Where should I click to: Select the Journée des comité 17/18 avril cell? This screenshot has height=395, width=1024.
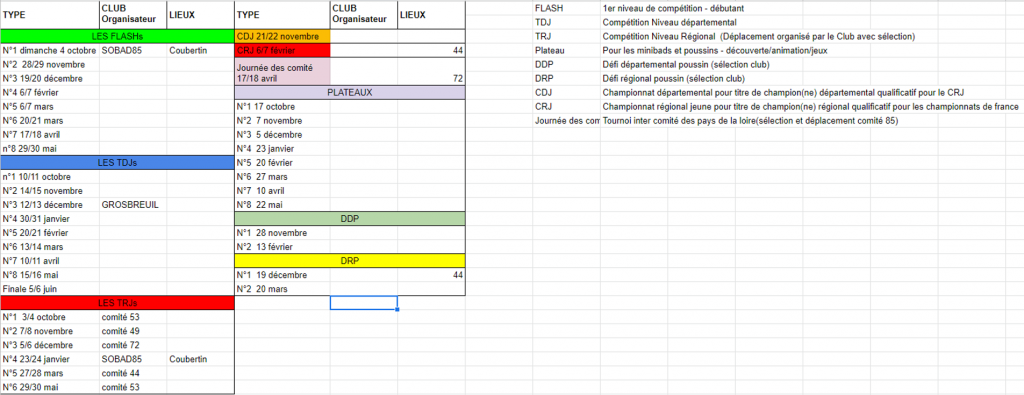[282, 72]
